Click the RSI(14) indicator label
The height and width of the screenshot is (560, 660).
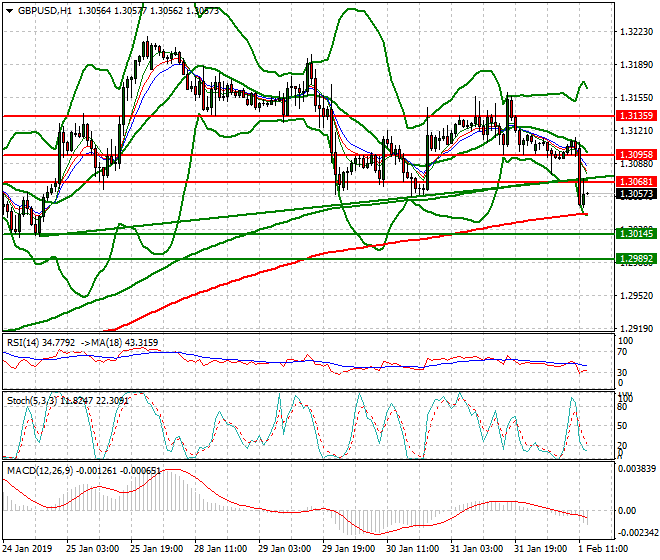(27, 342)
